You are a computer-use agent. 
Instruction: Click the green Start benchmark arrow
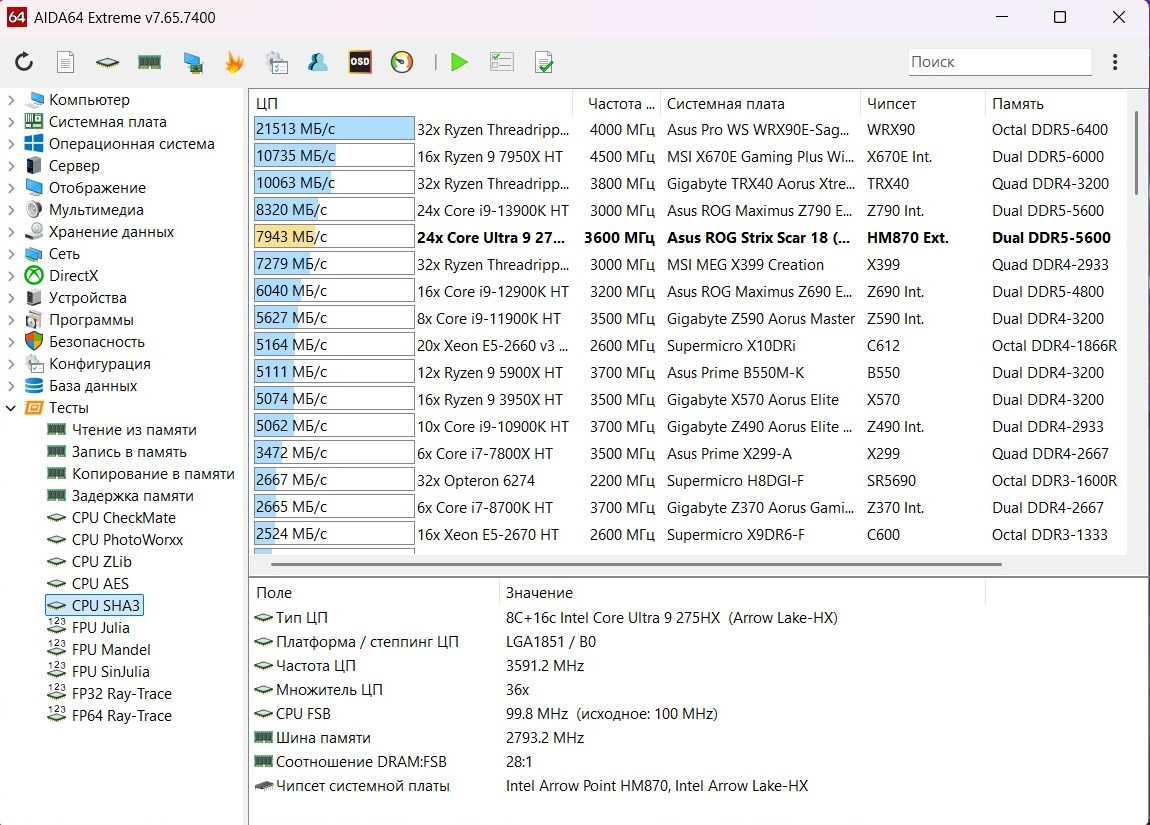tap(459, 62)
